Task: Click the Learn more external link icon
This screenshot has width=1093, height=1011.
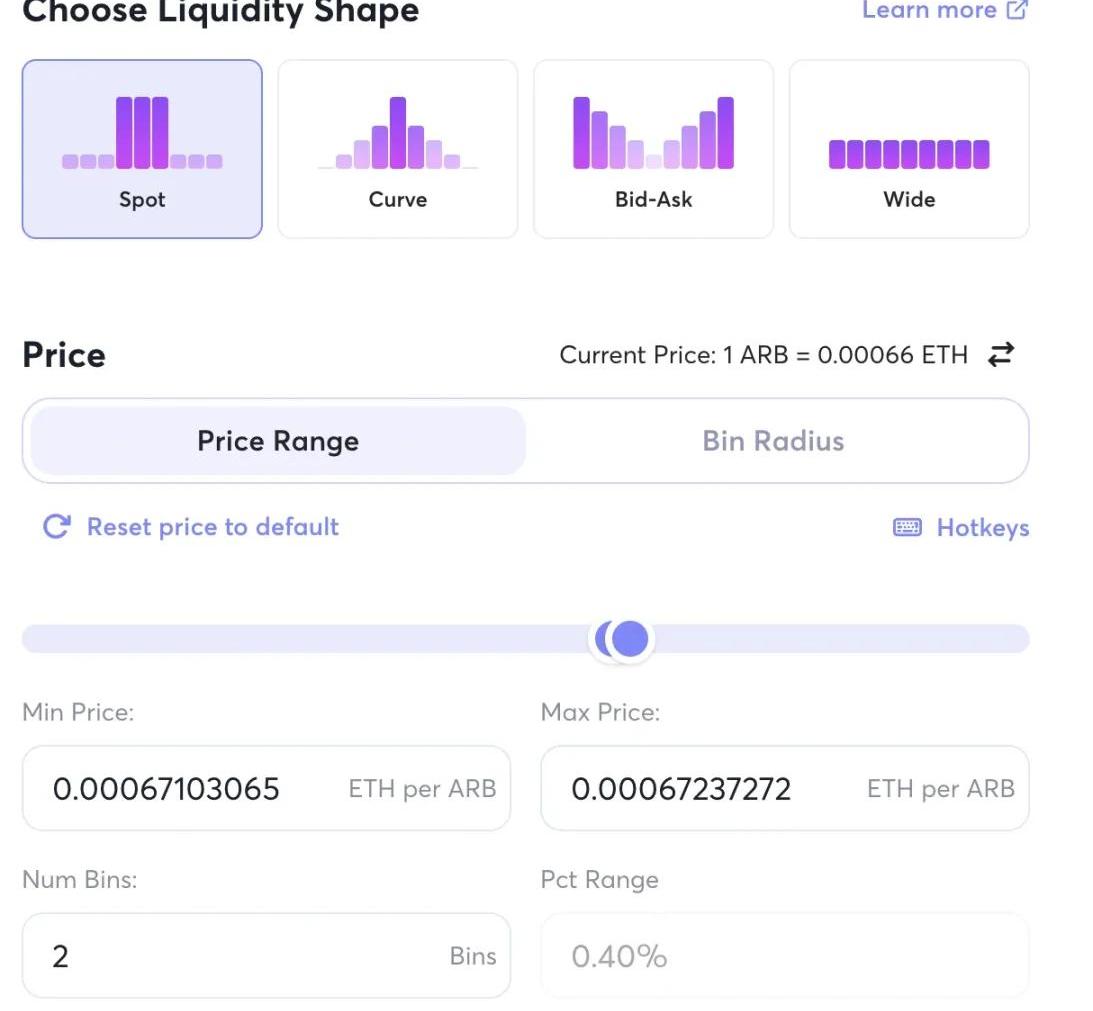Action: point(1016,11)
